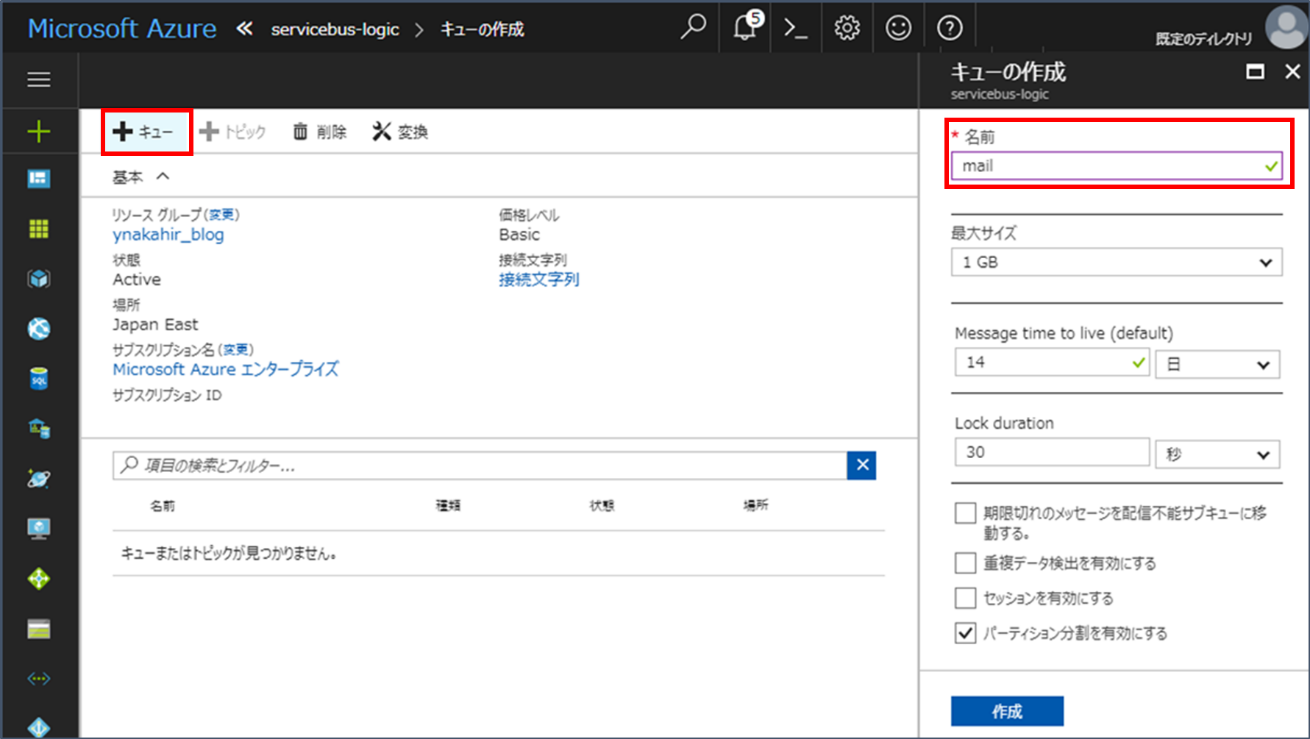Open the 最大サイズ 1 GB dropdown
The height and width of the screenshot is (739, 1310).
1116,262
